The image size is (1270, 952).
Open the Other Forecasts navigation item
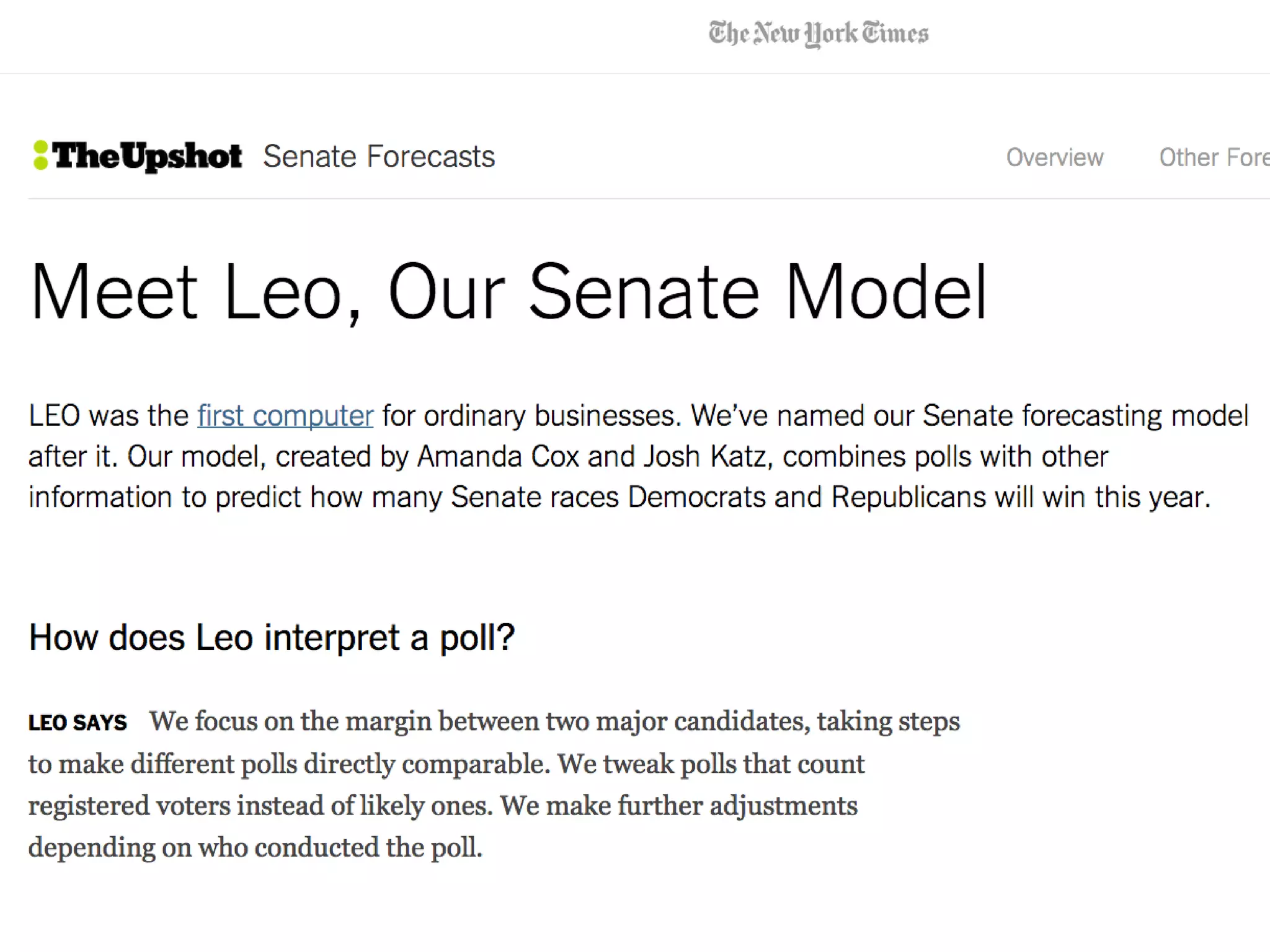[1214, 157]
